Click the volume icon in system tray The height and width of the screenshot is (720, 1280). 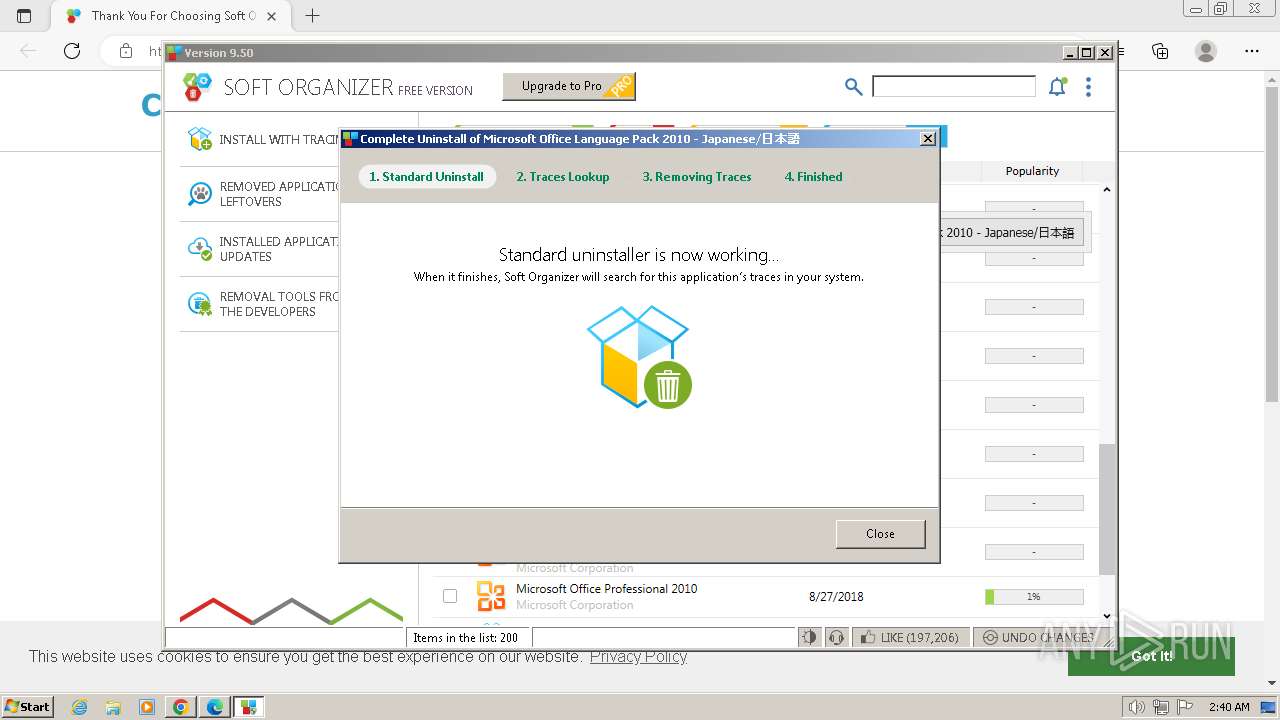[1136, 707]
